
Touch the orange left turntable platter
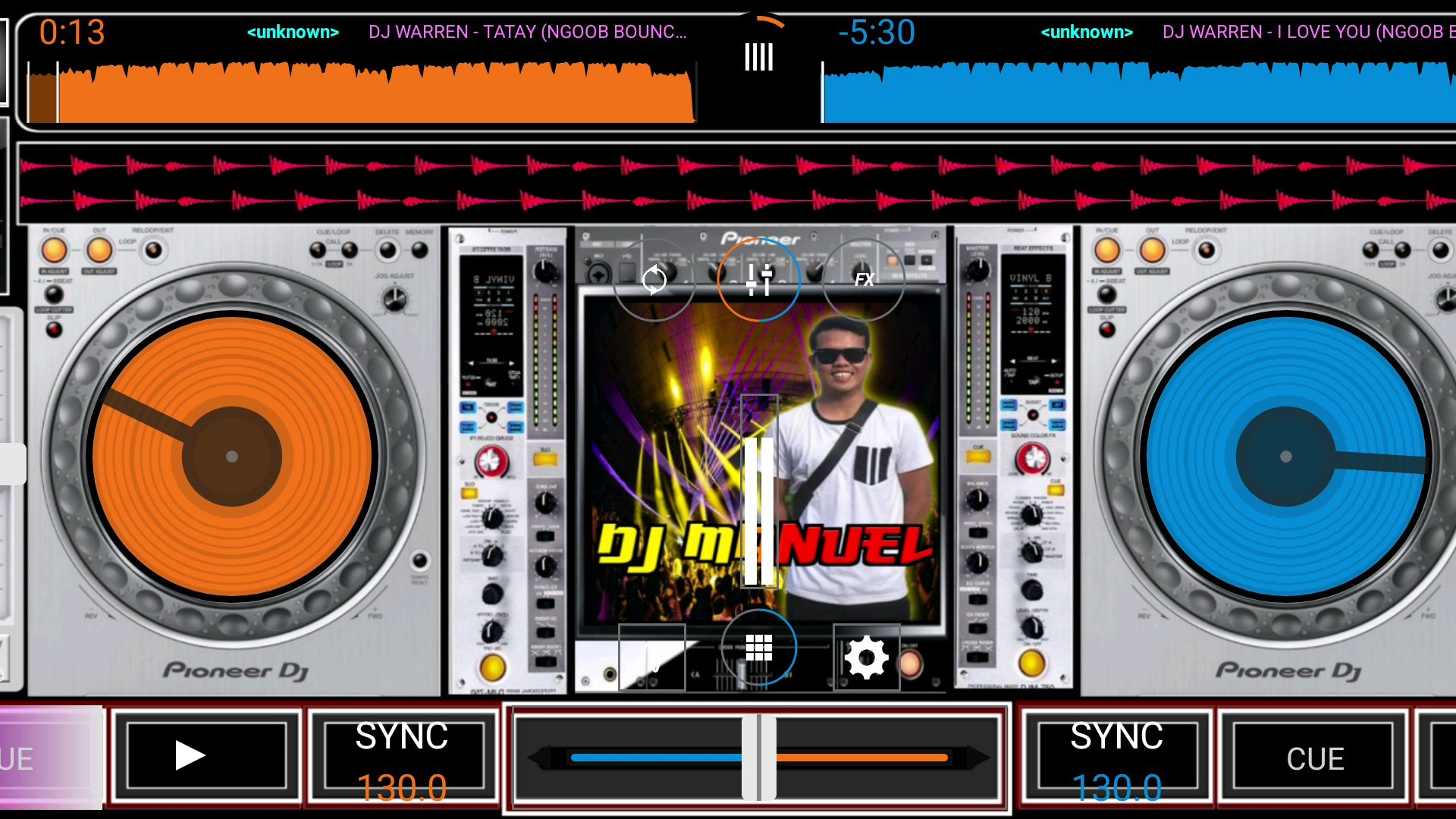click(x=232, y=457)
